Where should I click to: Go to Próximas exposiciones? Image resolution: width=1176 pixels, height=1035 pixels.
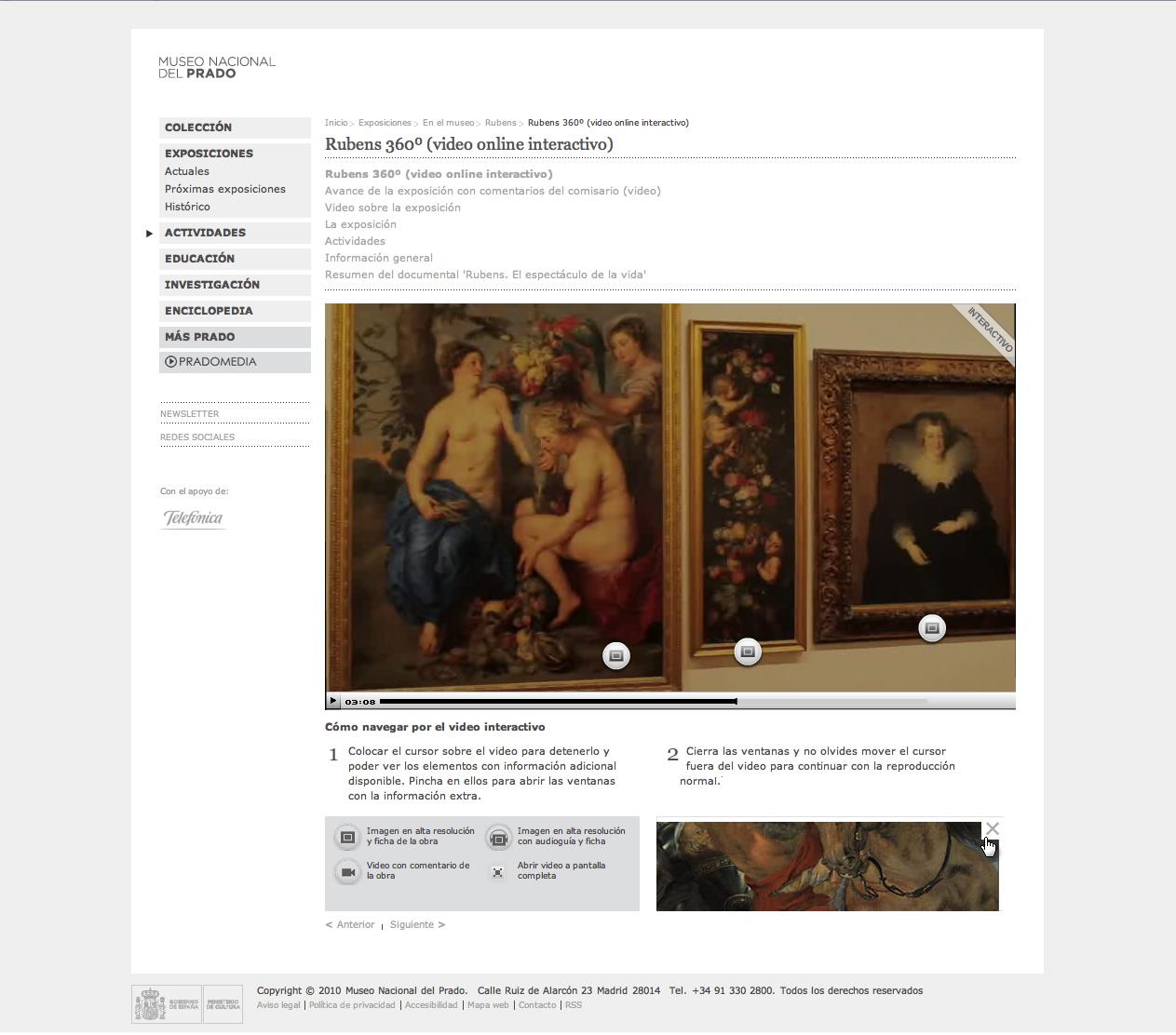(225, 189)
